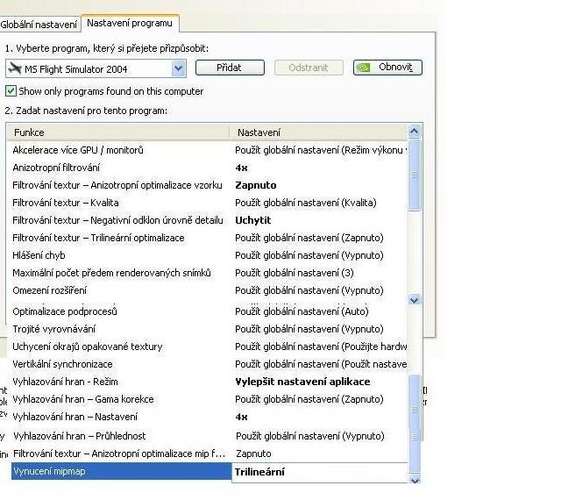Select the Nastavení programu tab
This screenshot has height=500, width=561.
click(x=130, y=23)
